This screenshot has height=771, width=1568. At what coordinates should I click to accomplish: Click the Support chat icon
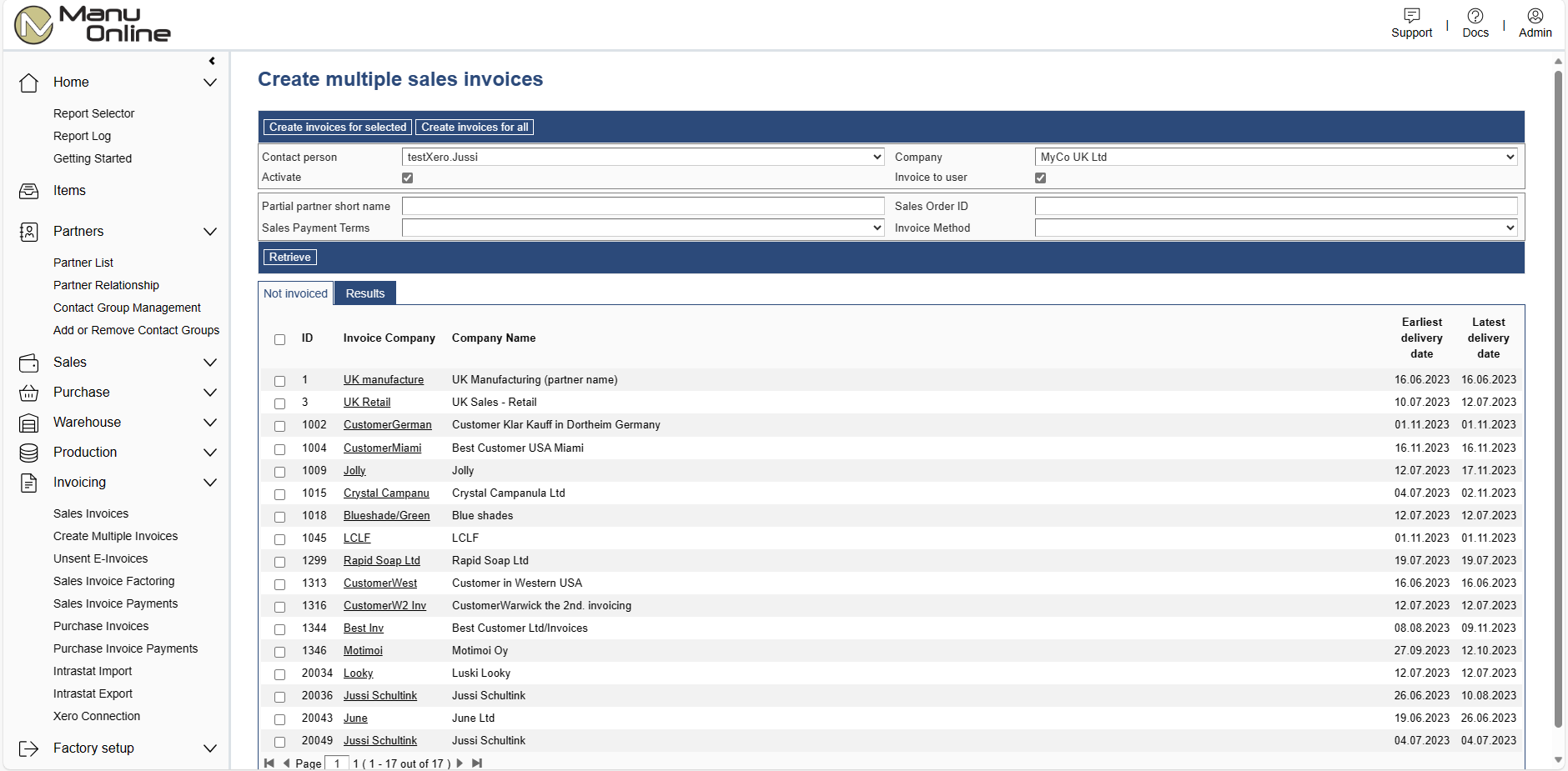1411,16
